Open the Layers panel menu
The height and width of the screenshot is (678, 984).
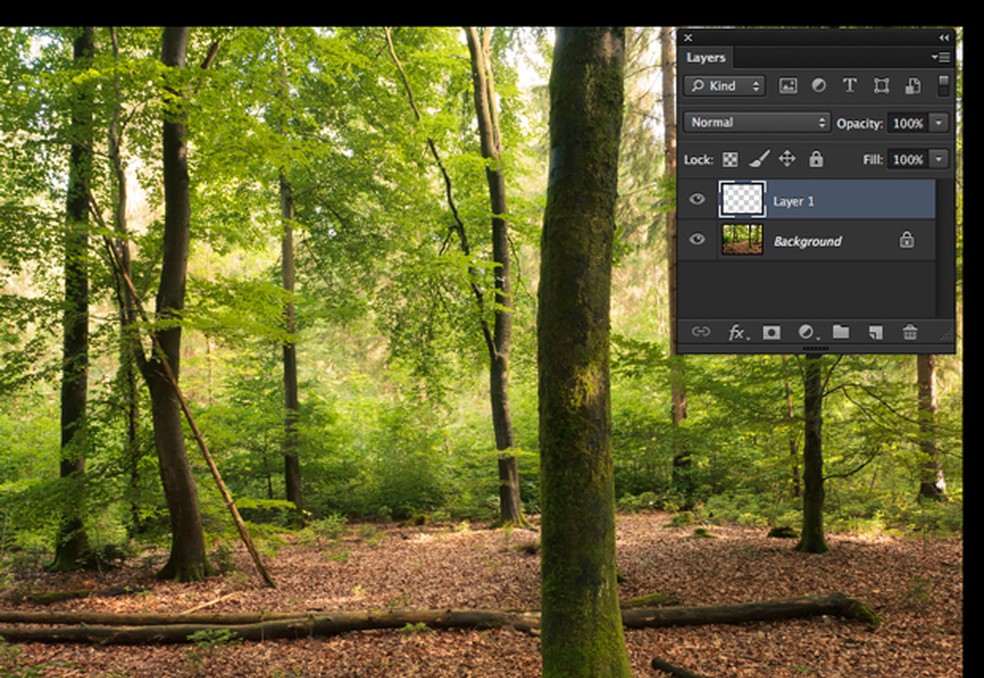click(941, 57)
